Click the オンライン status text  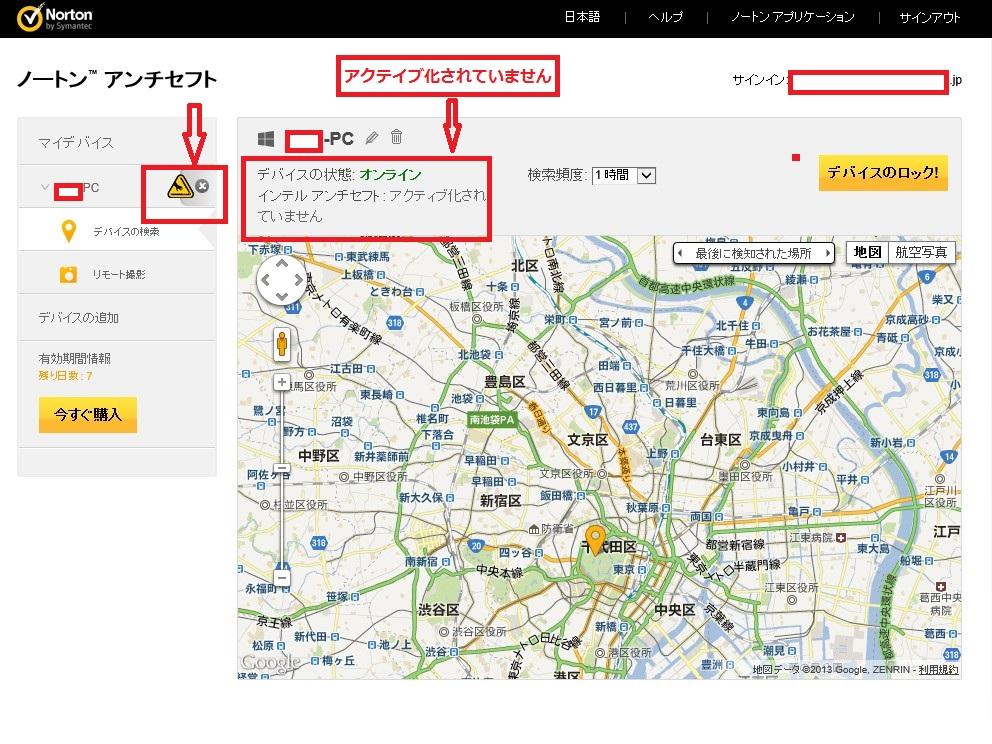coord(390,175)
